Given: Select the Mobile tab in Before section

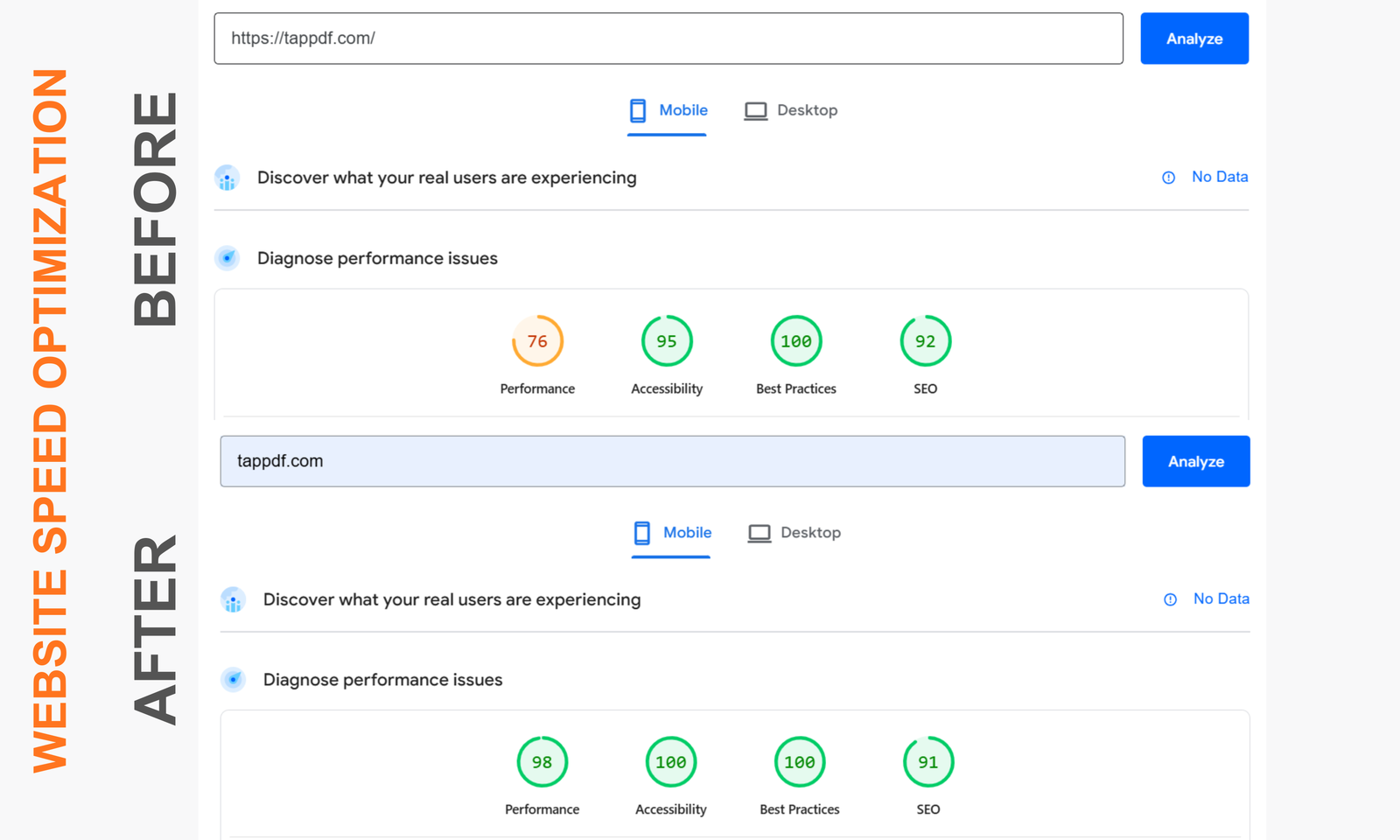Looking at the screenshot, I should coord(668,110).
